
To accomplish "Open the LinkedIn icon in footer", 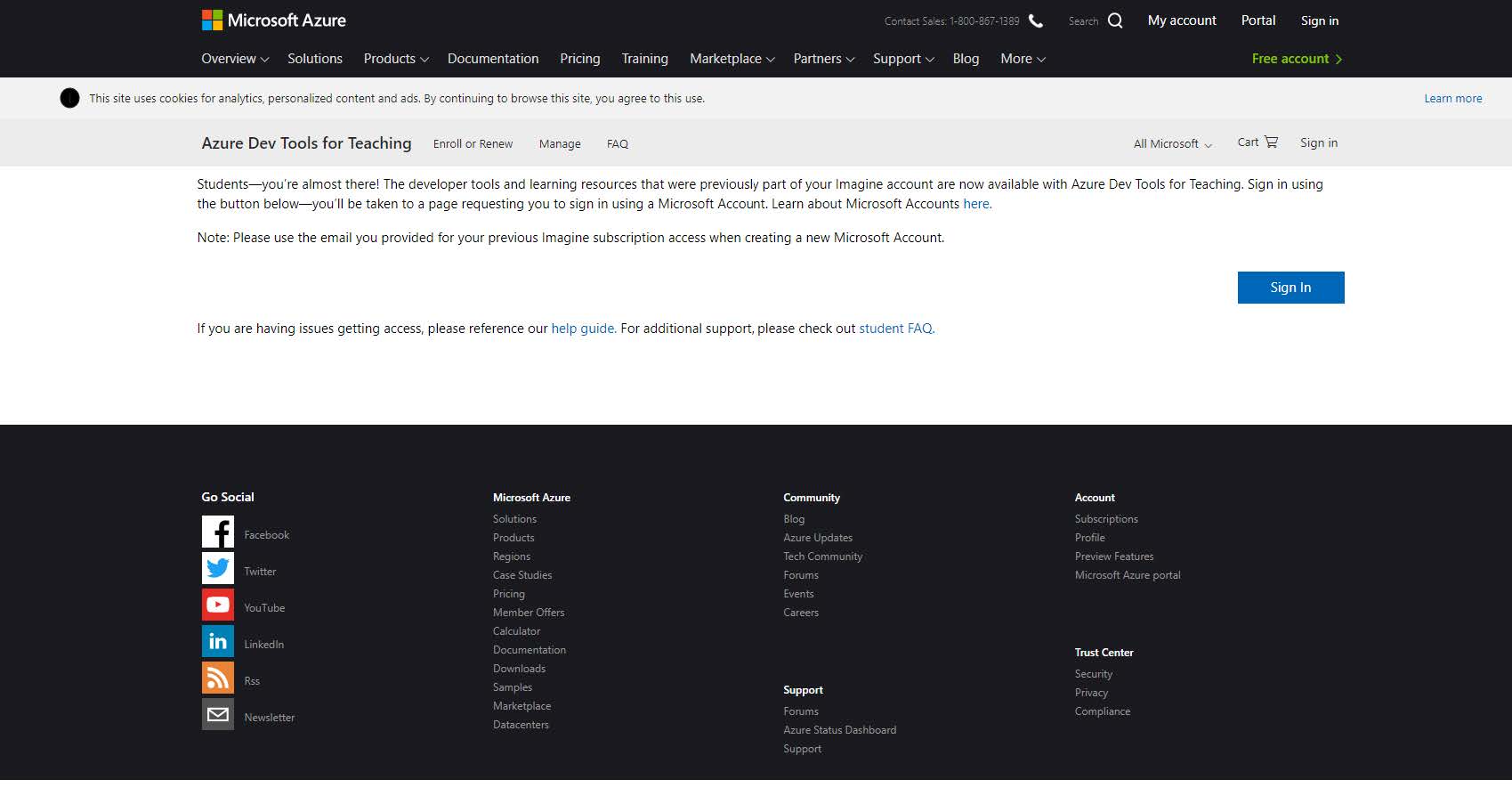I will 217,641.
